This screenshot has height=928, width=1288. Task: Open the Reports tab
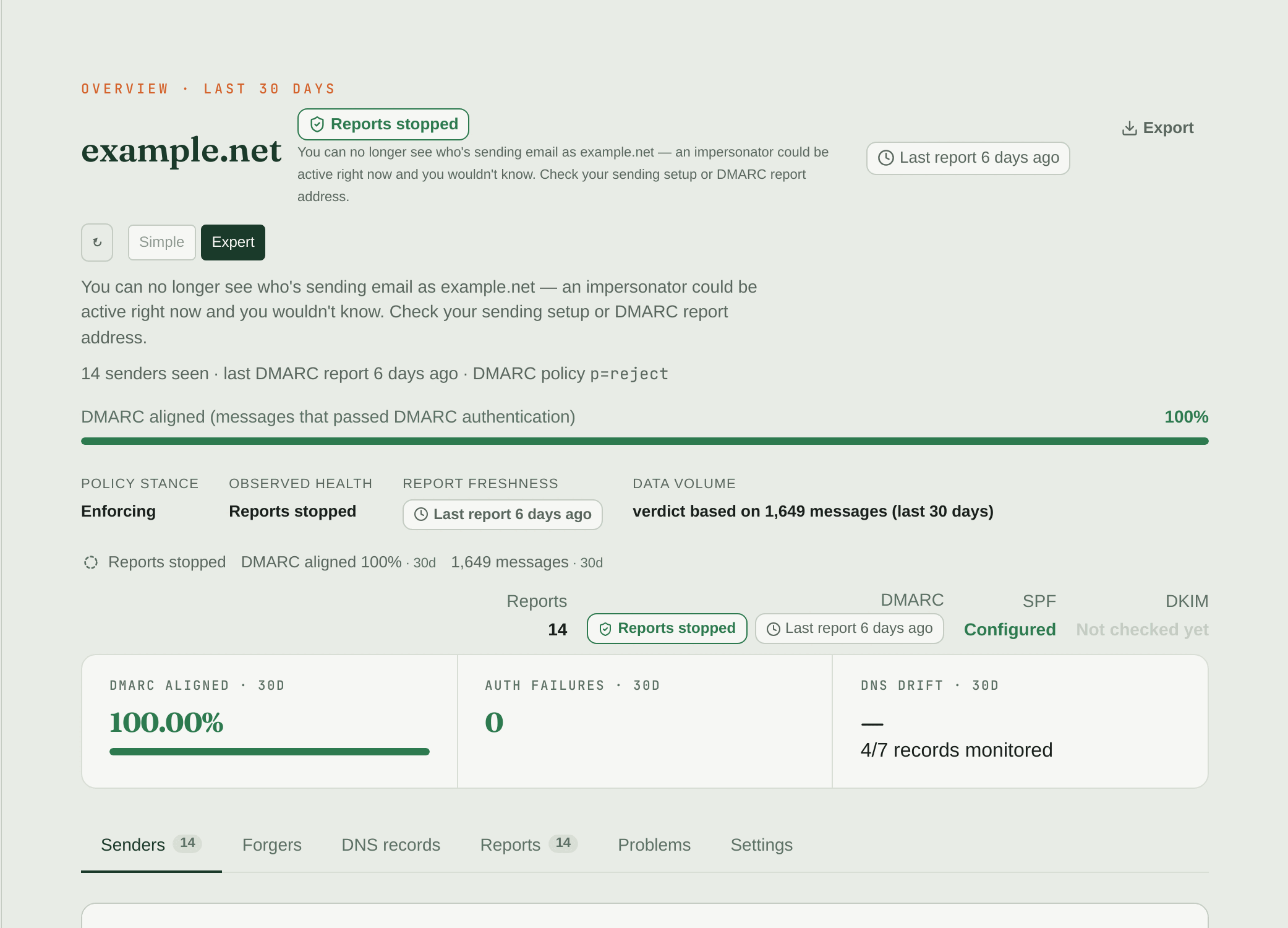coord(529,845)
